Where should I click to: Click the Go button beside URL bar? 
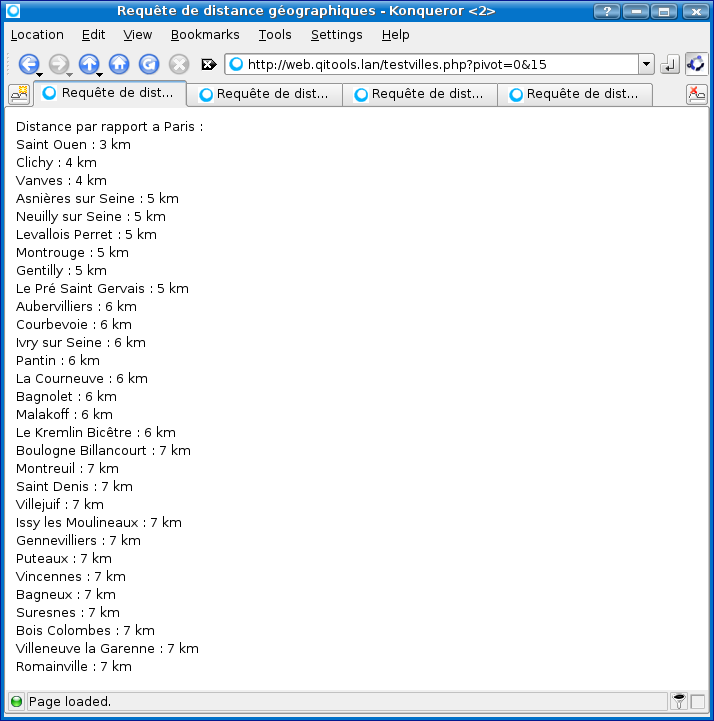click(670, 64)
